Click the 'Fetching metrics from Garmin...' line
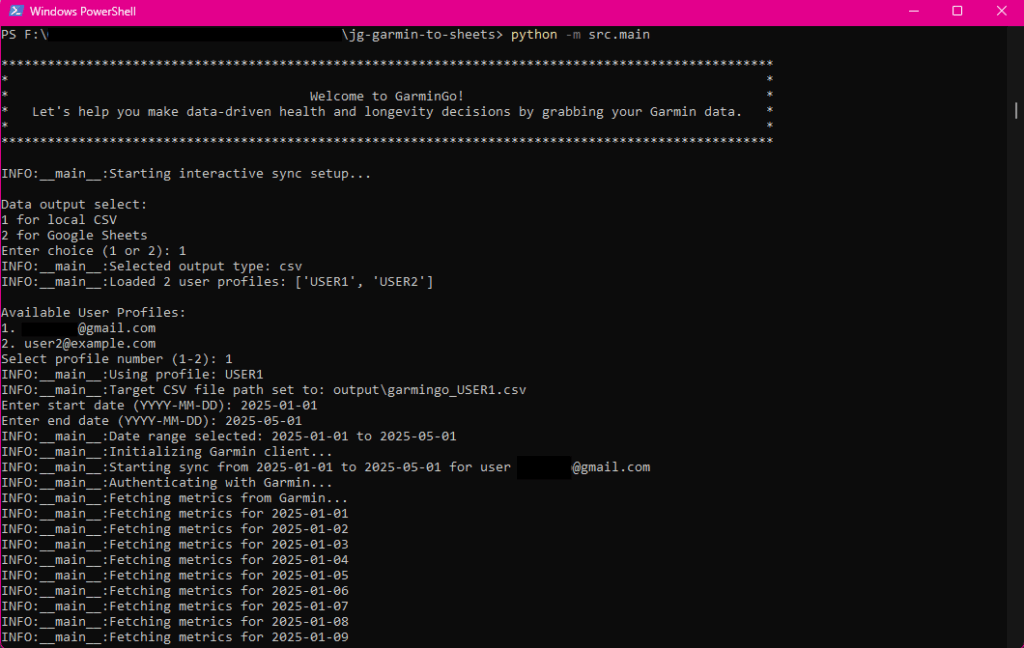 174,498
